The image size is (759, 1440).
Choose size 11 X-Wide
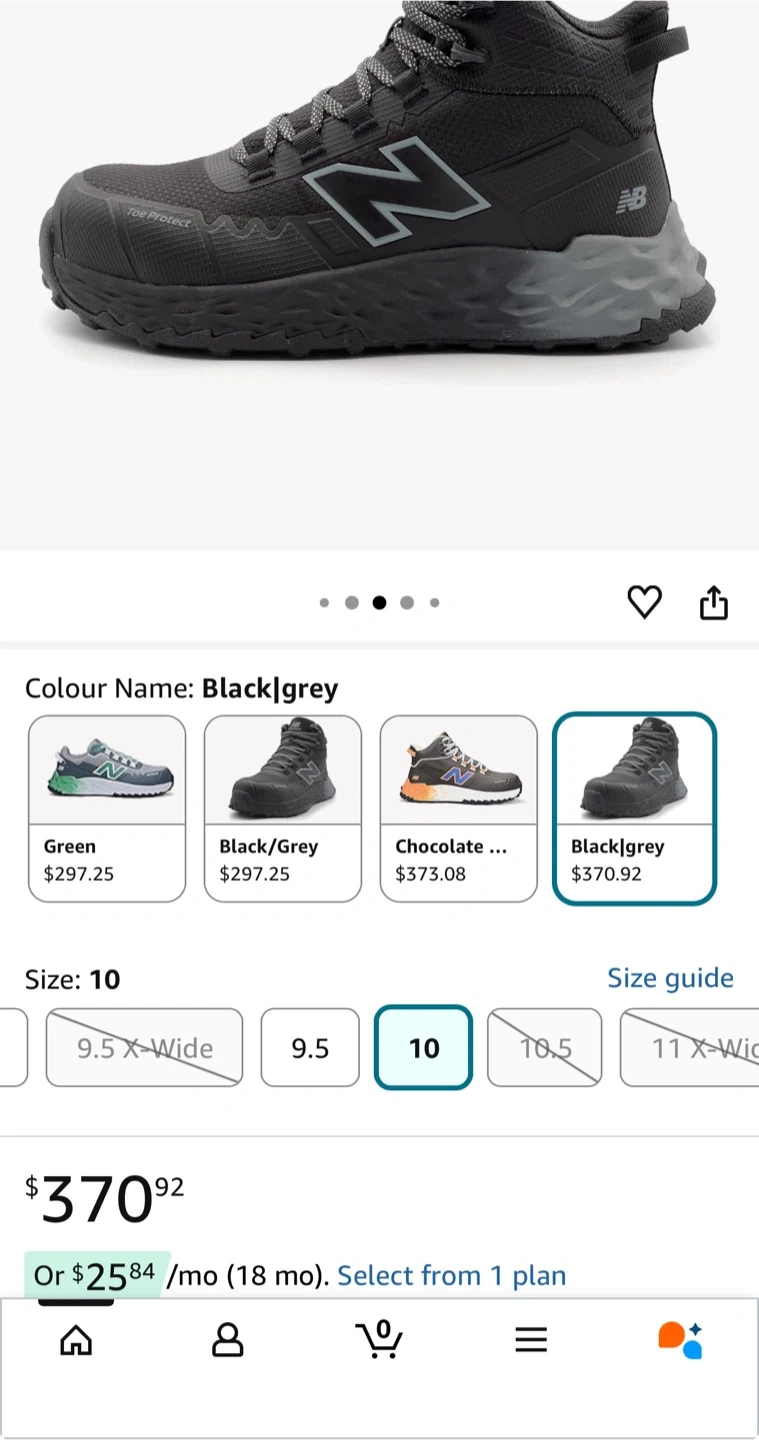click(689, 1047)
